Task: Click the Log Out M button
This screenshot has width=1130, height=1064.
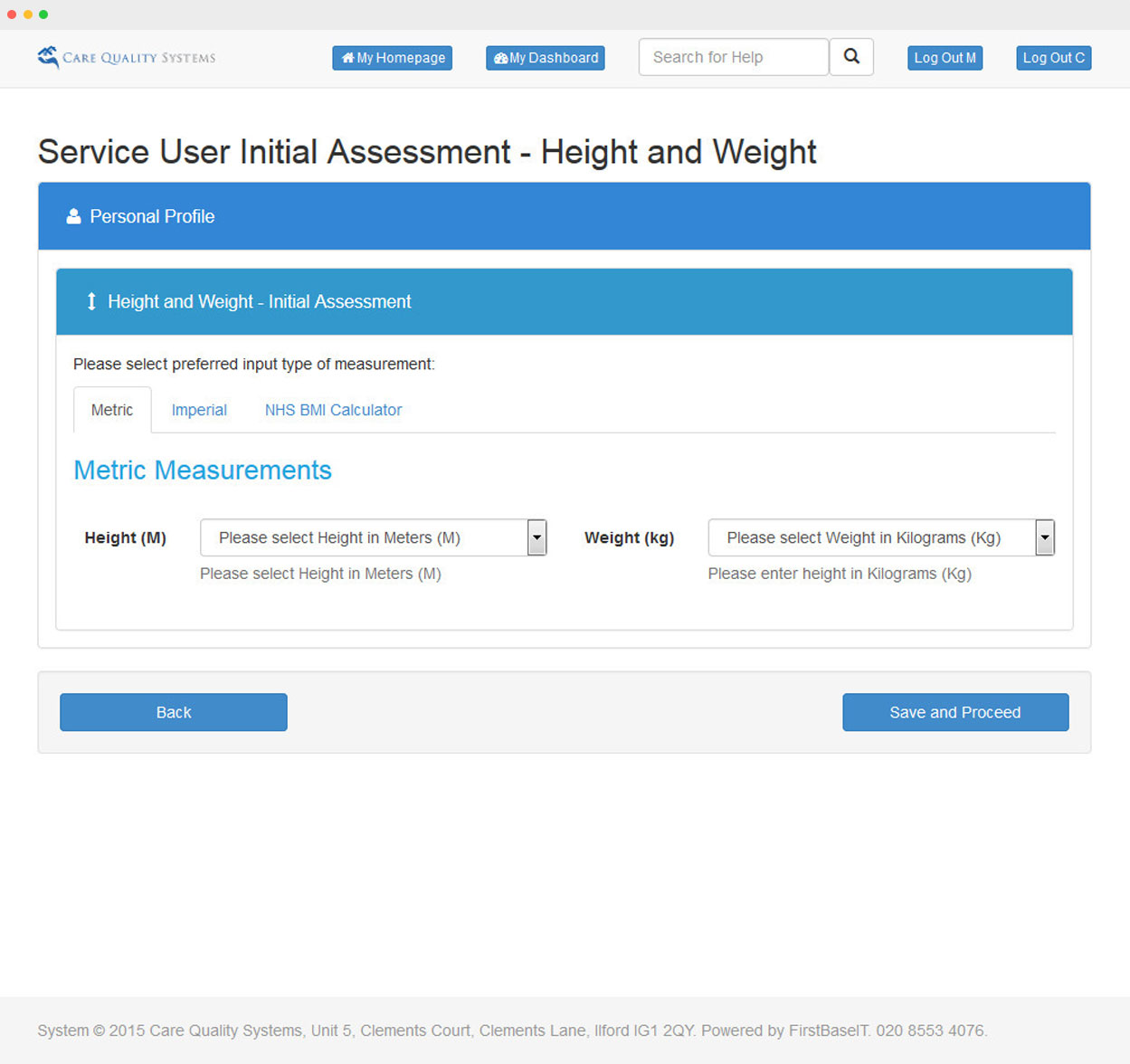Action: [x=945, y=58]
